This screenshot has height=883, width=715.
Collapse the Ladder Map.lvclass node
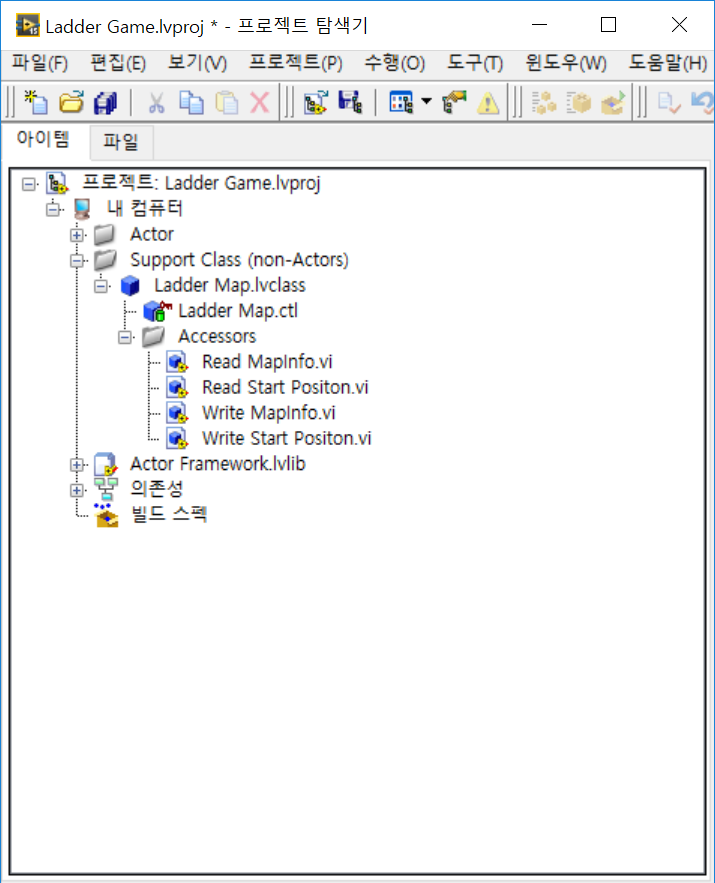[x=101, y=286]
